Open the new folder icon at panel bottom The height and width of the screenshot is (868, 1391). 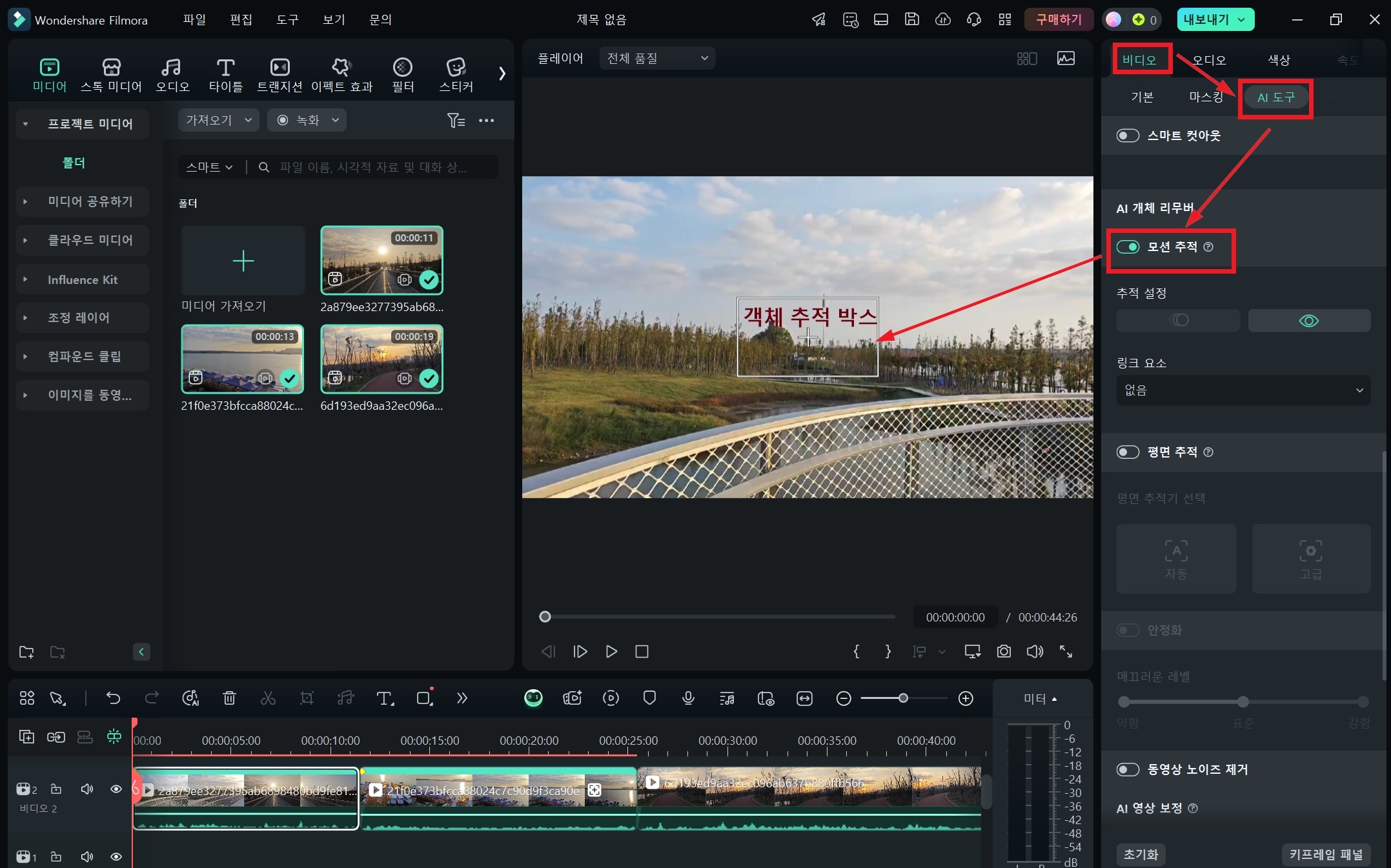[26, 652]
